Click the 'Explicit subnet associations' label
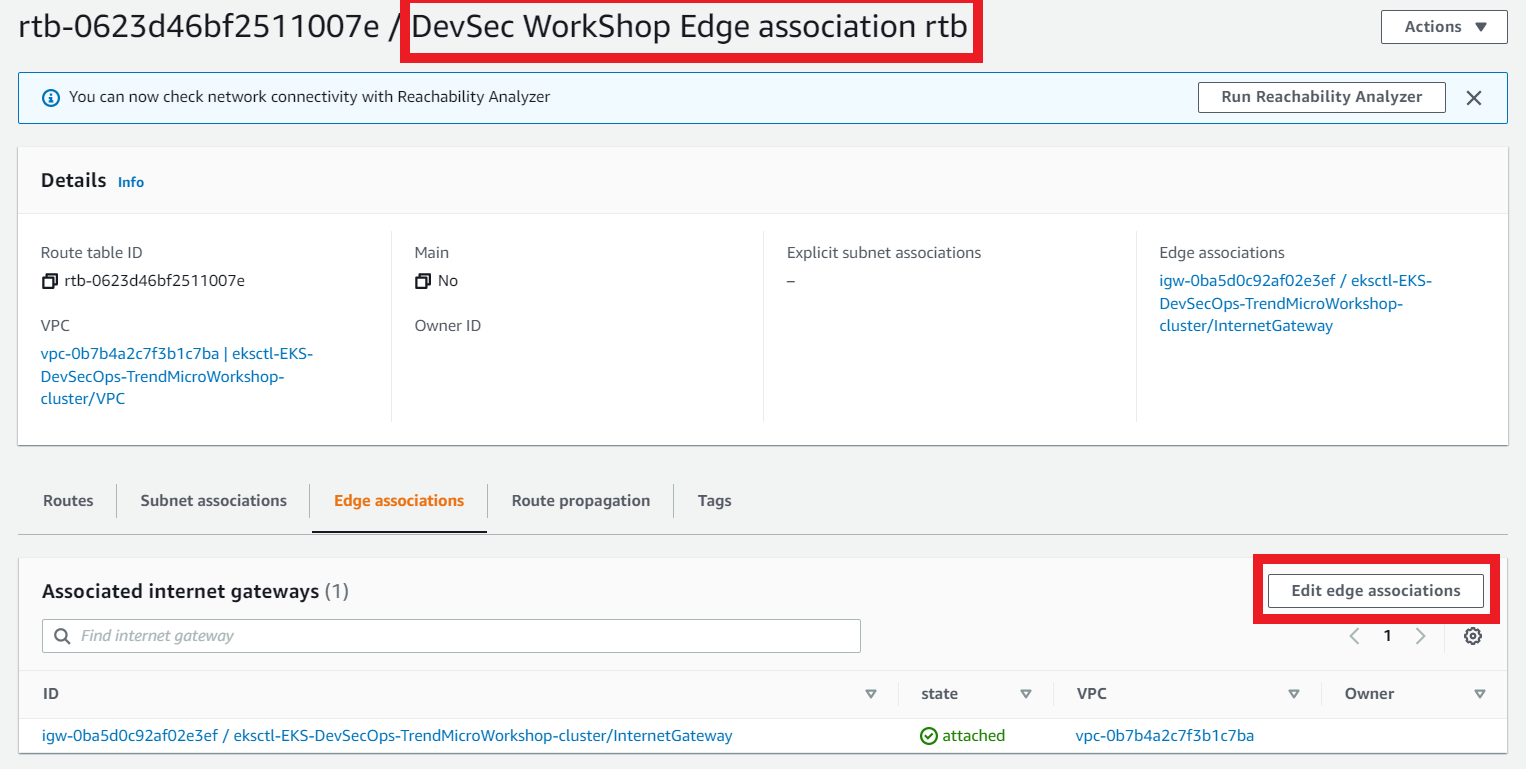The width and height of the screenshot is (1526, 769). pos(884,253)
